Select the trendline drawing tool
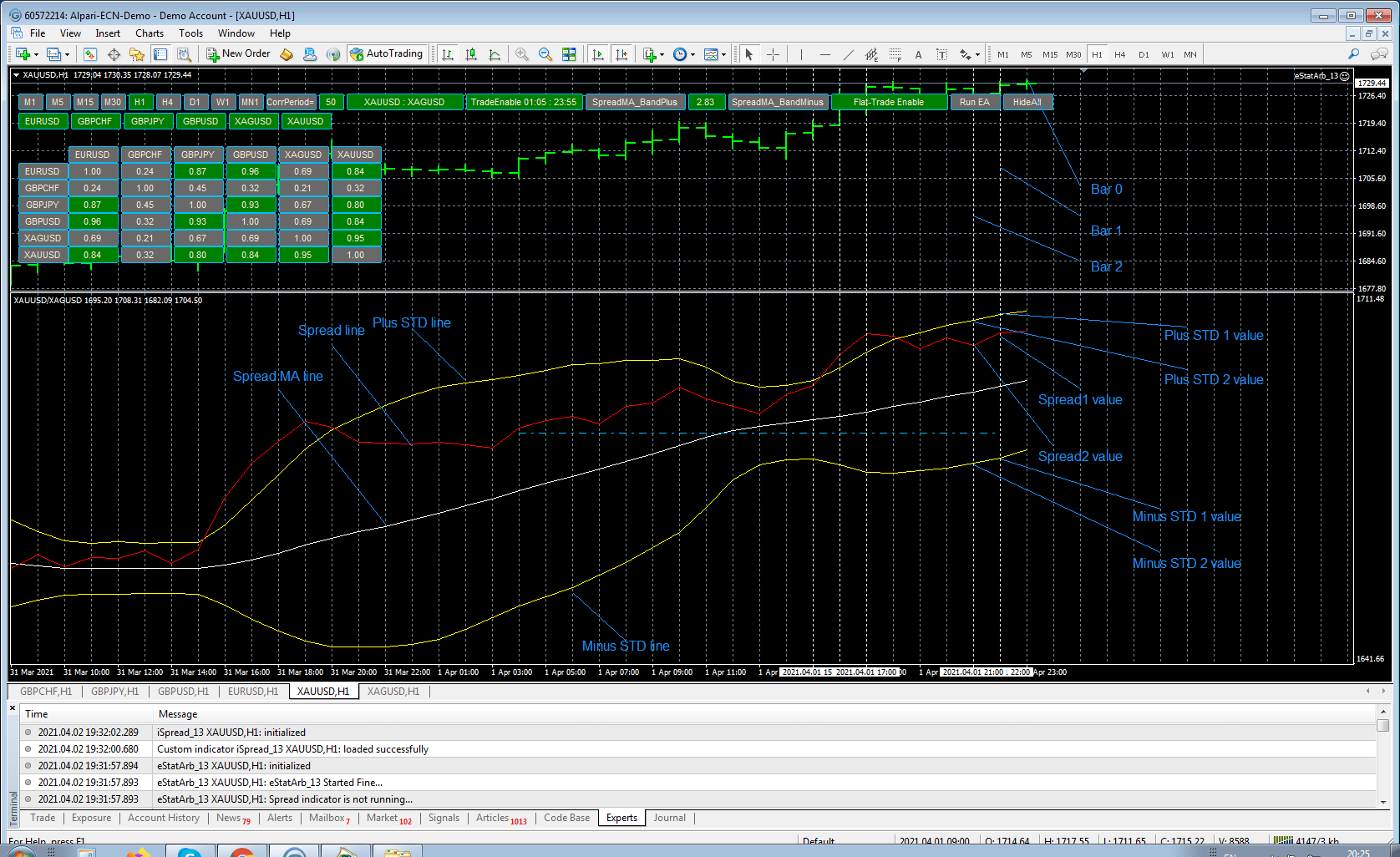The height and width of the screenshot is (857, 1400). [847, 54]
